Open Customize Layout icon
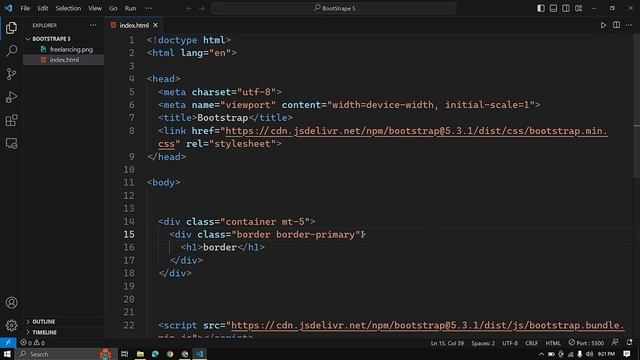640x360 pixels. tap(579, 8)
